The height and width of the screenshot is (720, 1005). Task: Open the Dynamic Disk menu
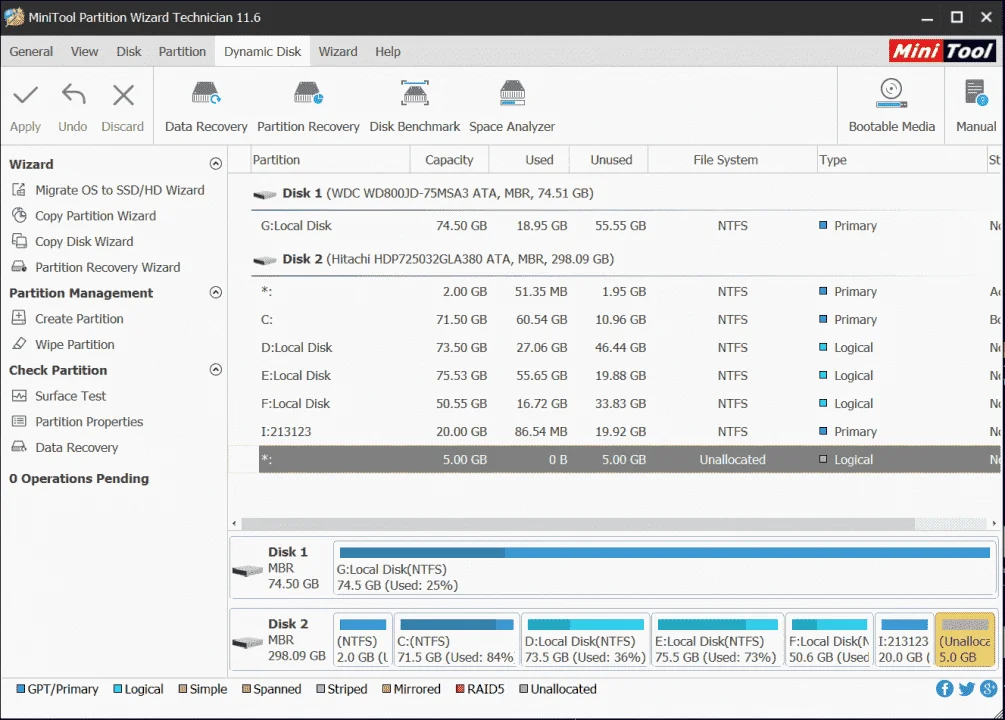pos(262,51)
